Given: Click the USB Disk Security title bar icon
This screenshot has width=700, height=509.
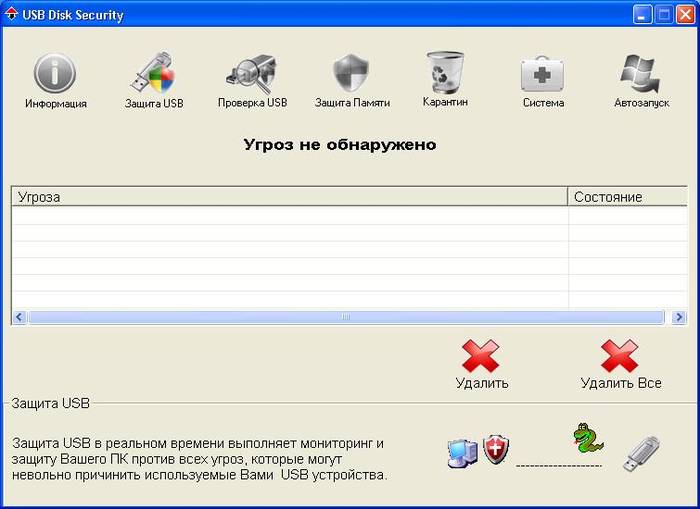Looking at the screenshot, I should pyautogui.click(x=12, y=15).
